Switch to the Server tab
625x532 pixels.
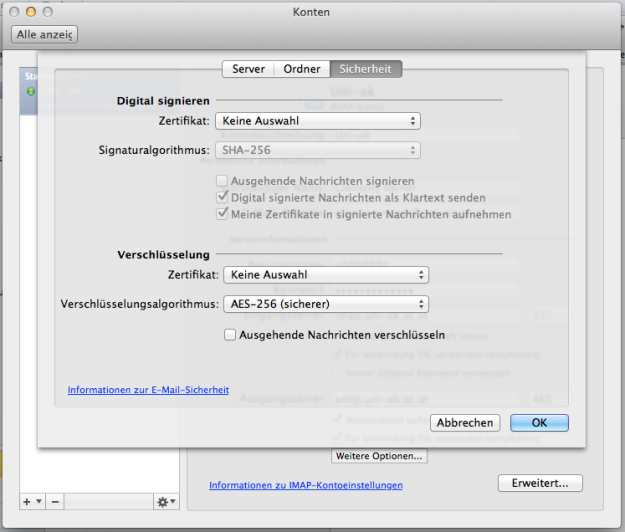(x=248, y=69)
